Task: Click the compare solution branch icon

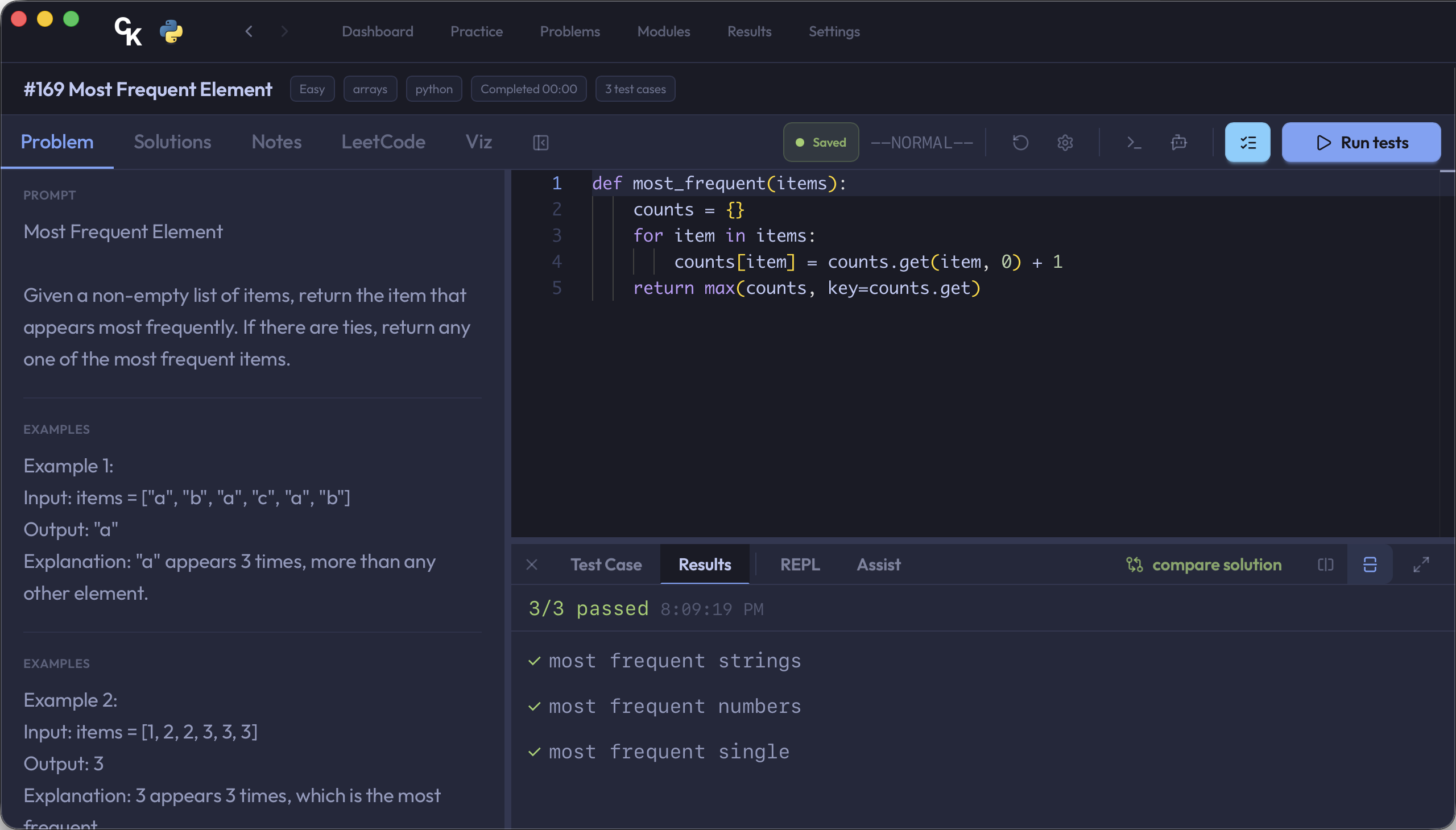Action: 1134,565
